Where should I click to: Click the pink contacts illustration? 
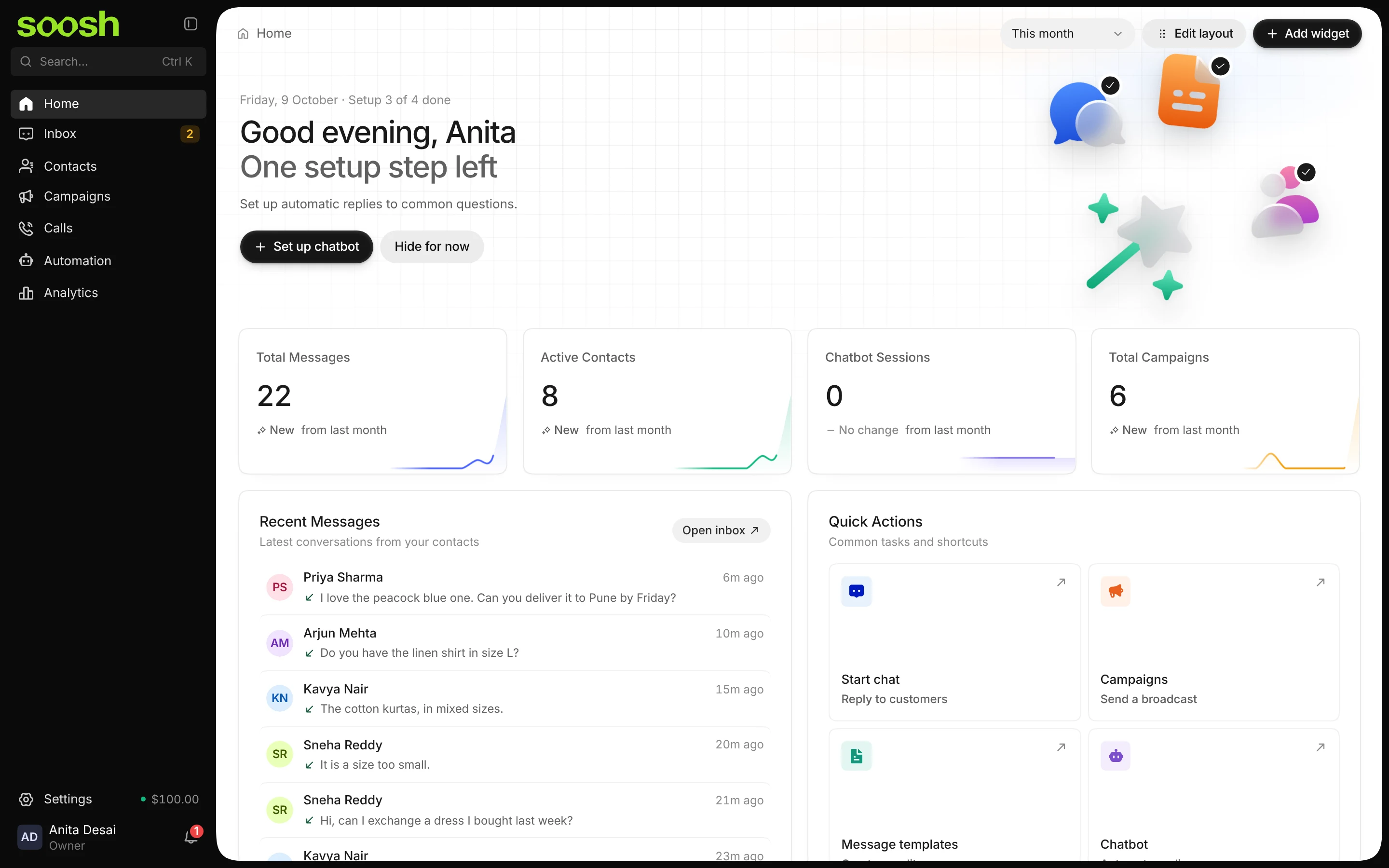pos(1286,202)
